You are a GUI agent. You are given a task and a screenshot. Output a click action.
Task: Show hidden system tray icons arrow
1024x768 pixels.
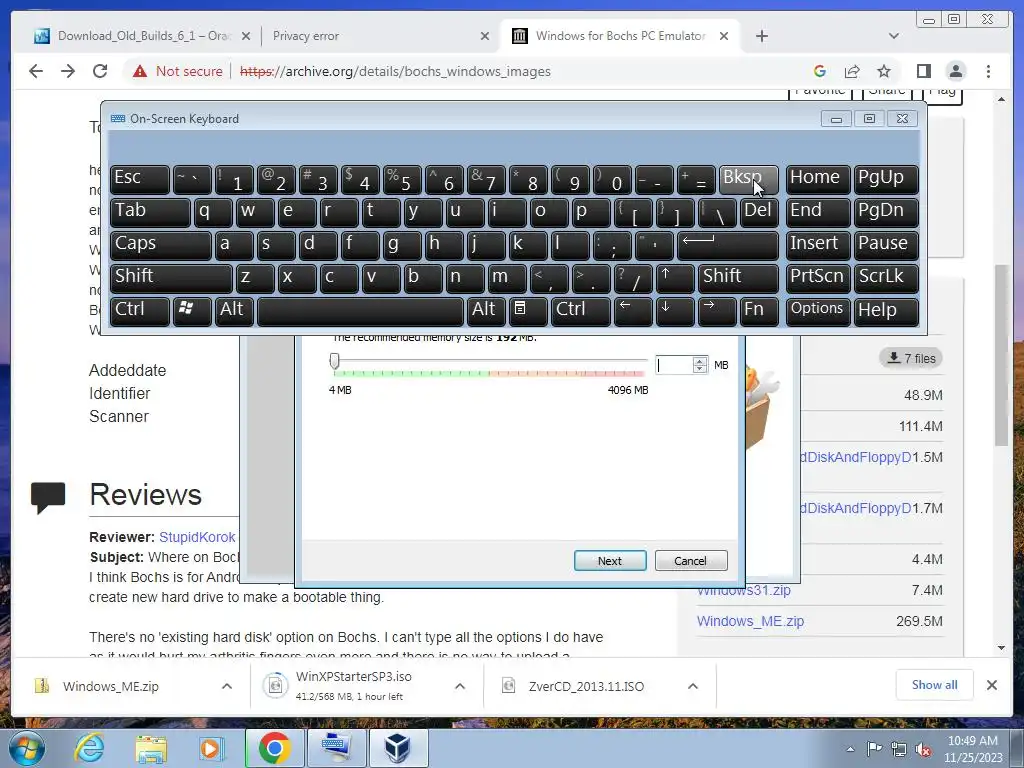[850, 749]
